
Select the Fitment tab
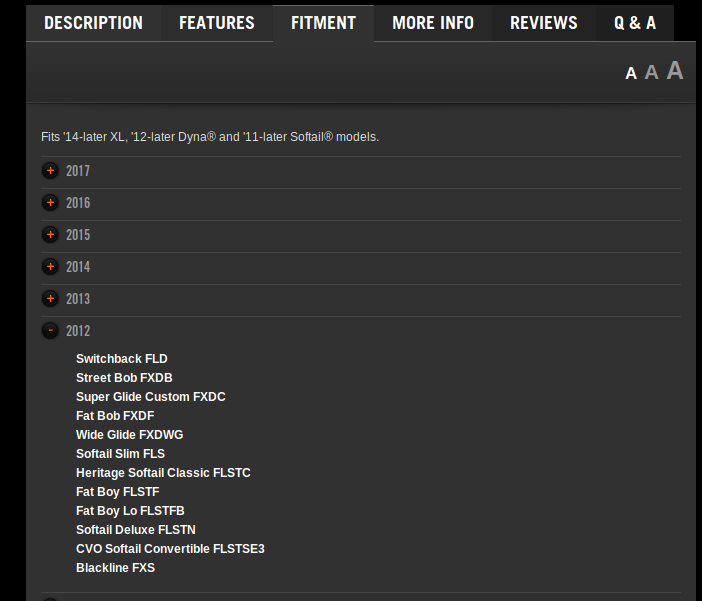pos(323,23)
